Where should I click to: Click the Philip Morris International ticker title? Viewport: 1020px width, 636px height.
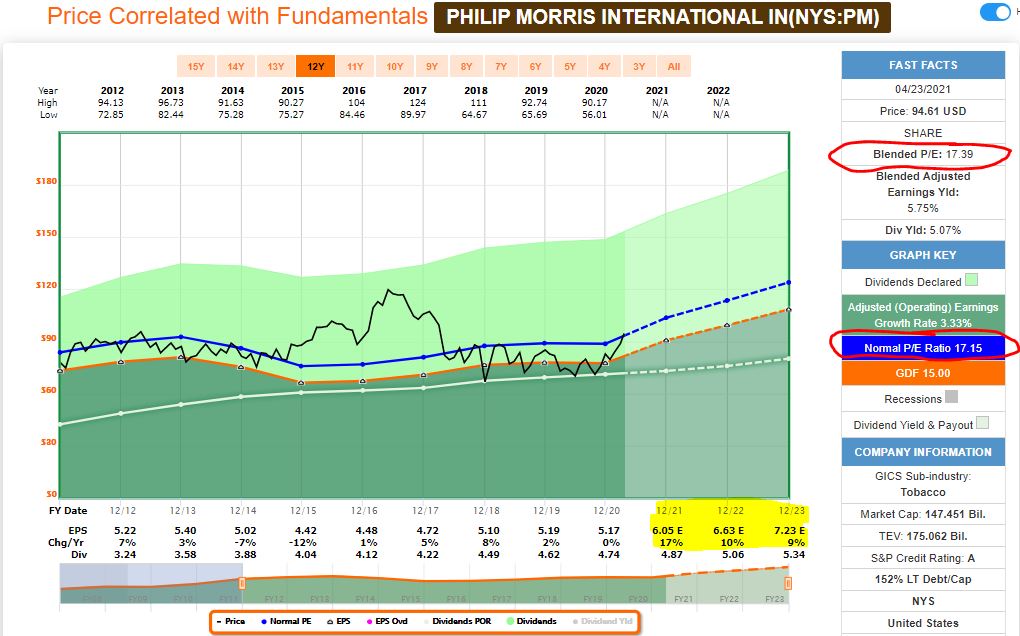[x=662, y=18]
